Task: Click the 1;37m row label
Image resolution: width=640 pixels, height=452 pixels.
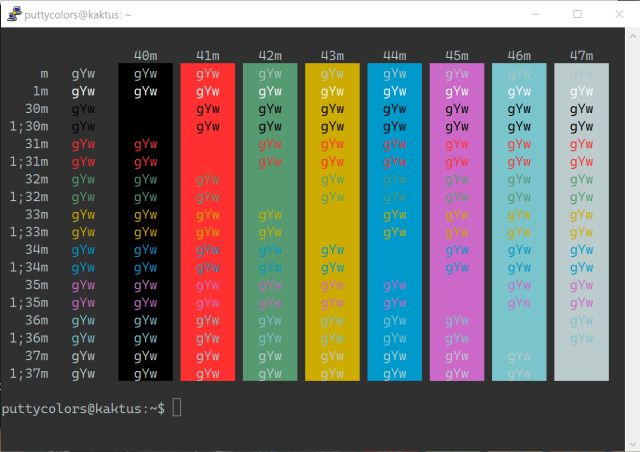Action: pyautogui.click(x=28, y=374)
